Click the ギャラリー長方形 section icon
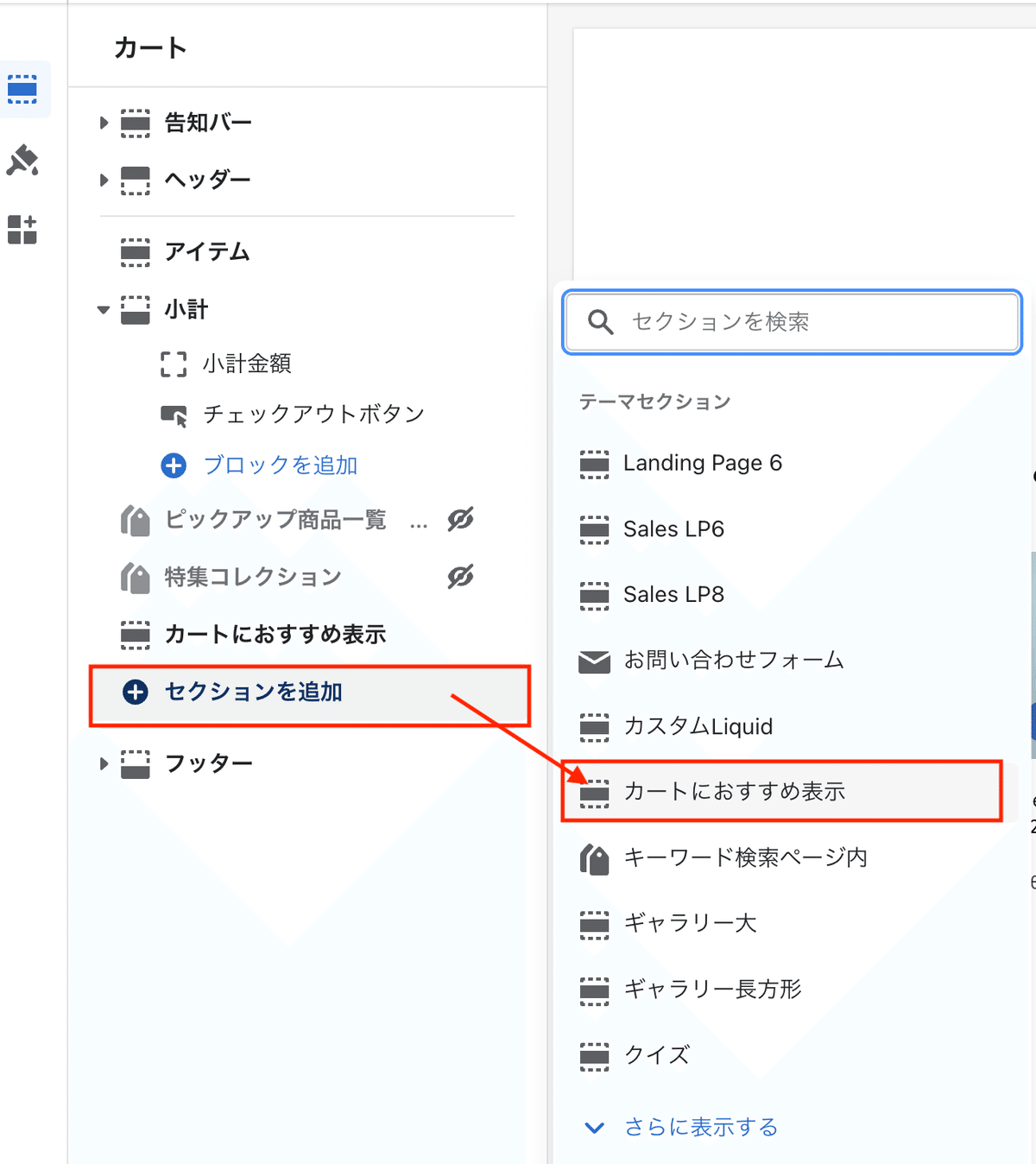 [594, 990]
